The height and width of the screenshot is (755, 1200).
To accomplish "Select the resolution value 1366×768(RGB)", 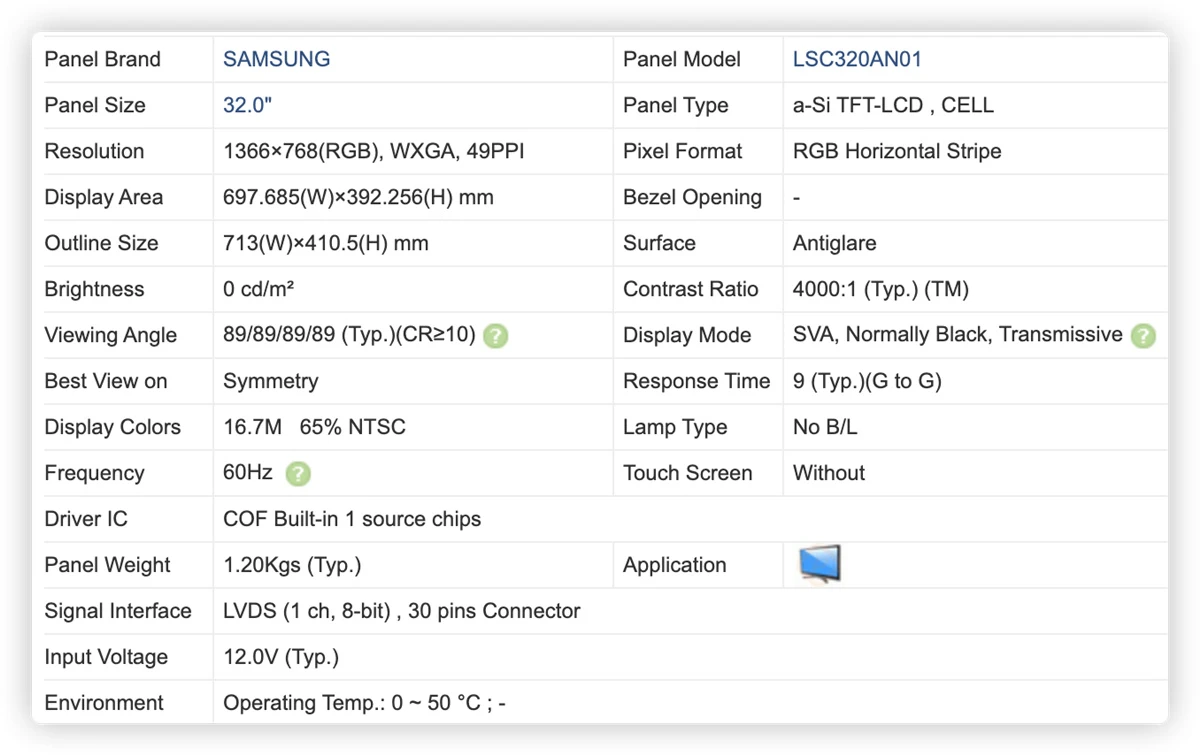I will 303,151.
